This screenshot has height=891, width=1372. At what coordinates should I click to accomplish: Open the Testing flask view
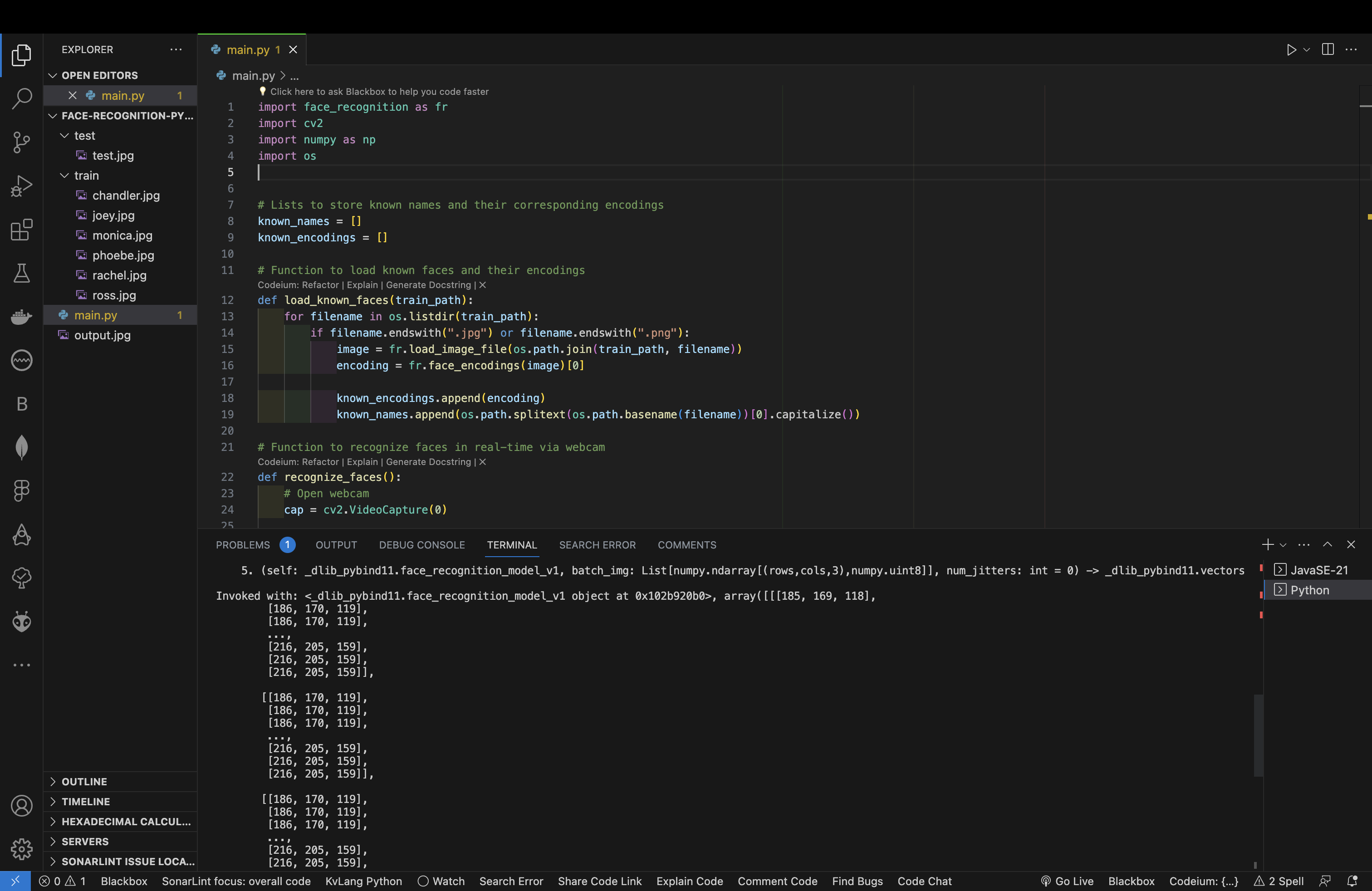21,273
